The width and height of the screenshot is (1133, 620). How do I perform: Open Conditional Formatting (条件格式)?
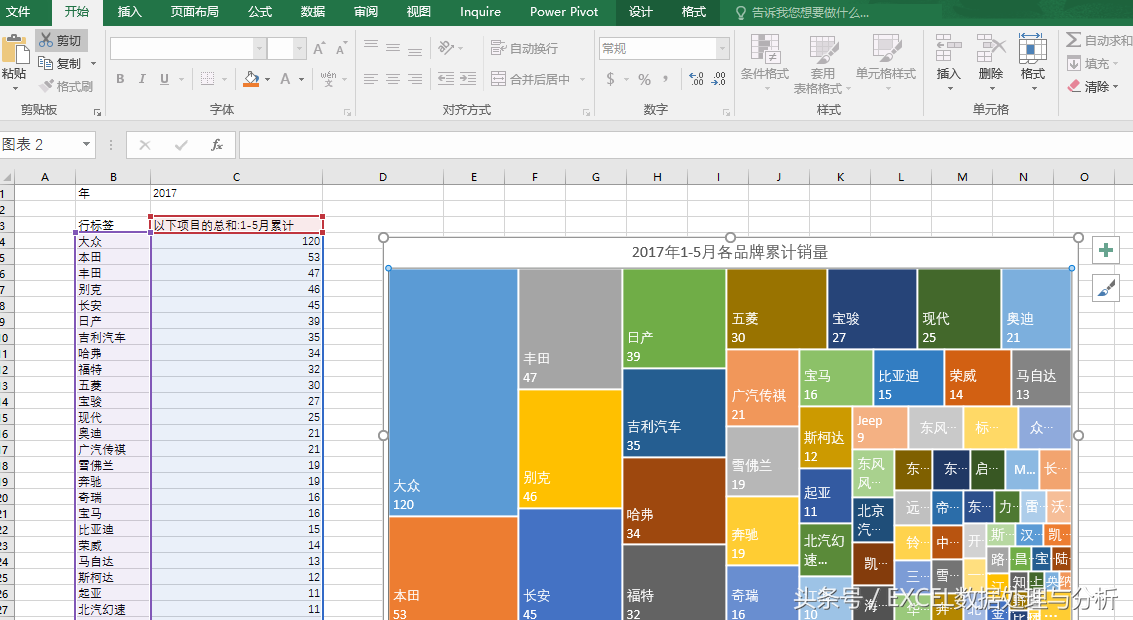tap(764, 64)
